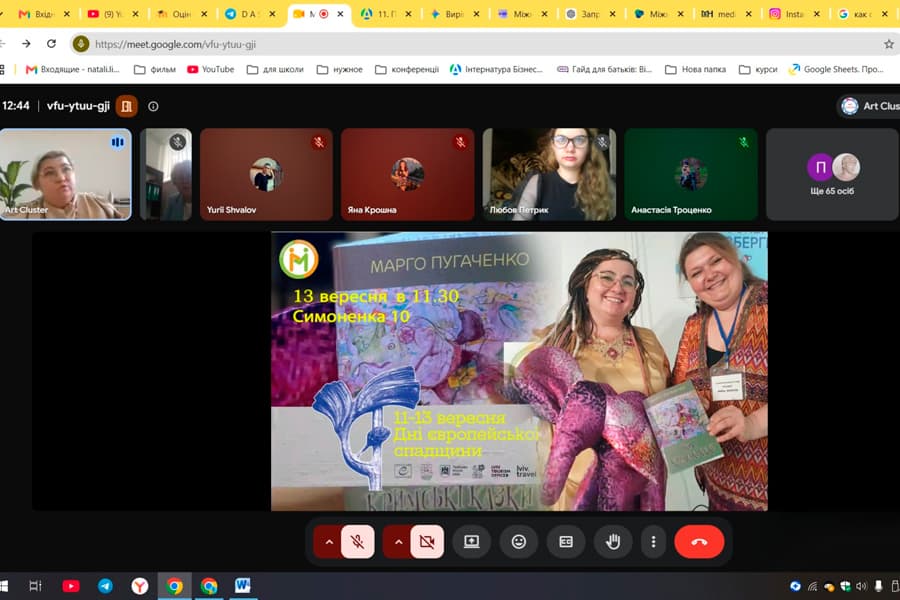Viewport: 900px width, 600px height.
Task: Click the orange companion mode icon beside meeting code
Action: click(126, 106)
